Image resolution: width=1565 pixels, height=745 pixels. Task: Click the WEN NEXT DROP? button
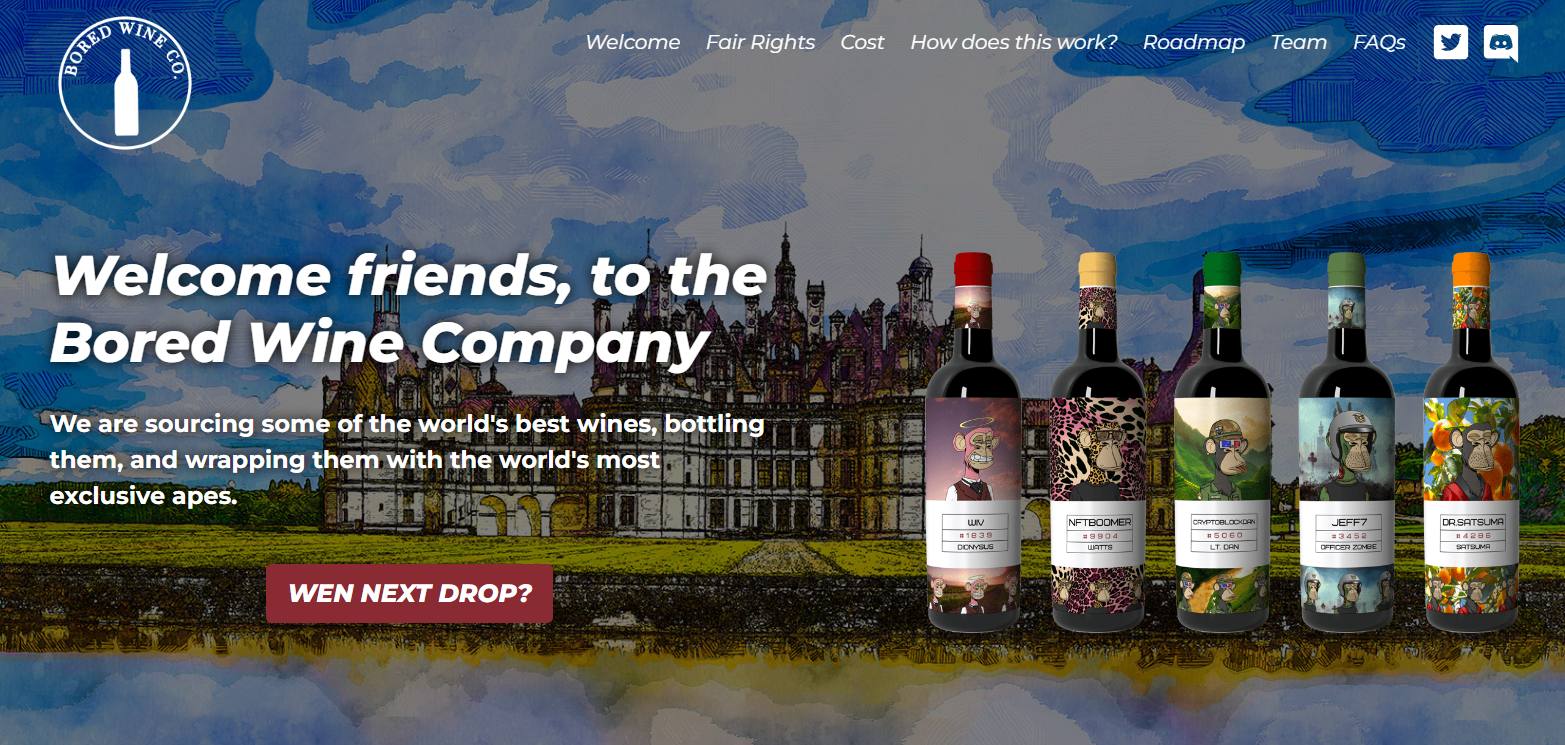[409, 593]
